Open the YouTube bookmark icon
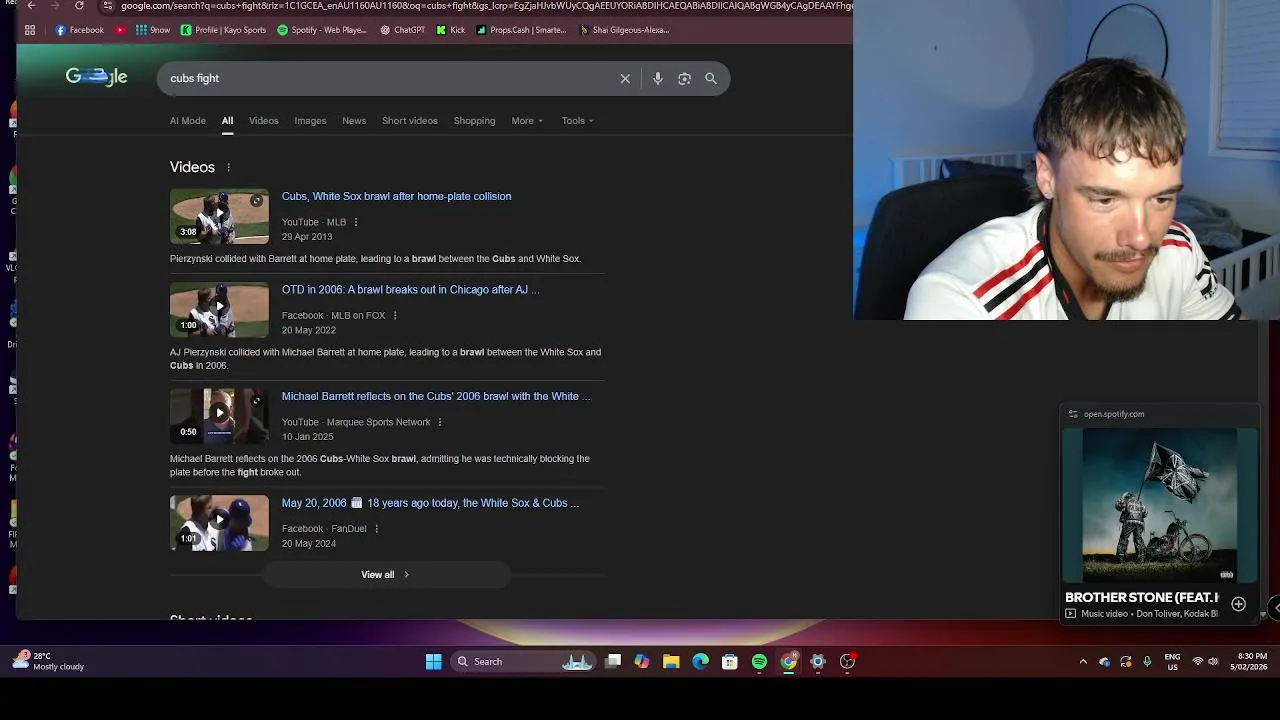The width and height of the screenshot is (1280, 720). coord(120,30)
